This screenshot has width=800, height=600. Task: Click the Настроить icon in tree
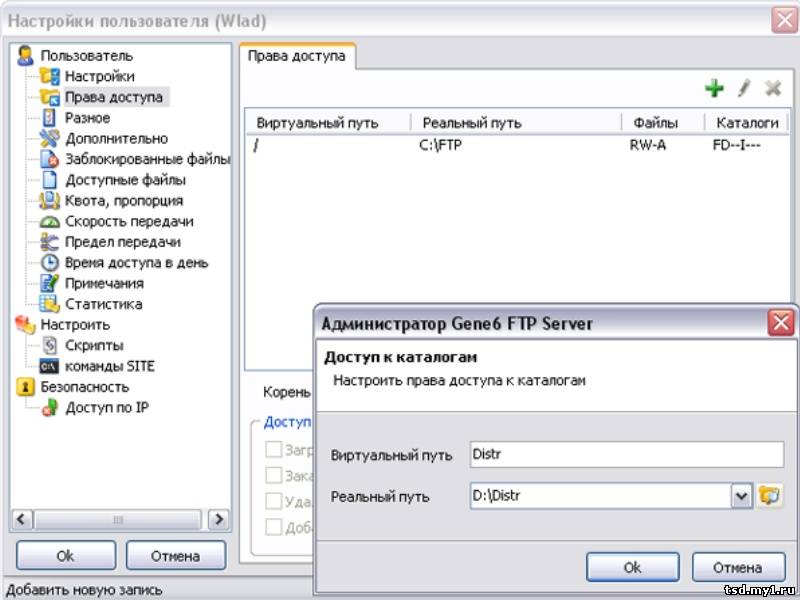(25, 324)
